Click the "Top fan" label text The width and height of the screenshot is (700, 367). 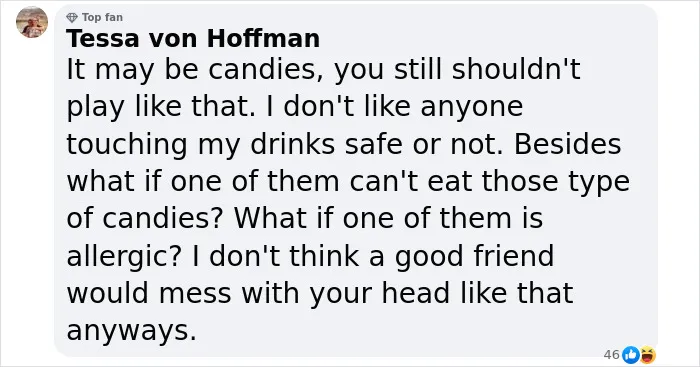[102, 17]
